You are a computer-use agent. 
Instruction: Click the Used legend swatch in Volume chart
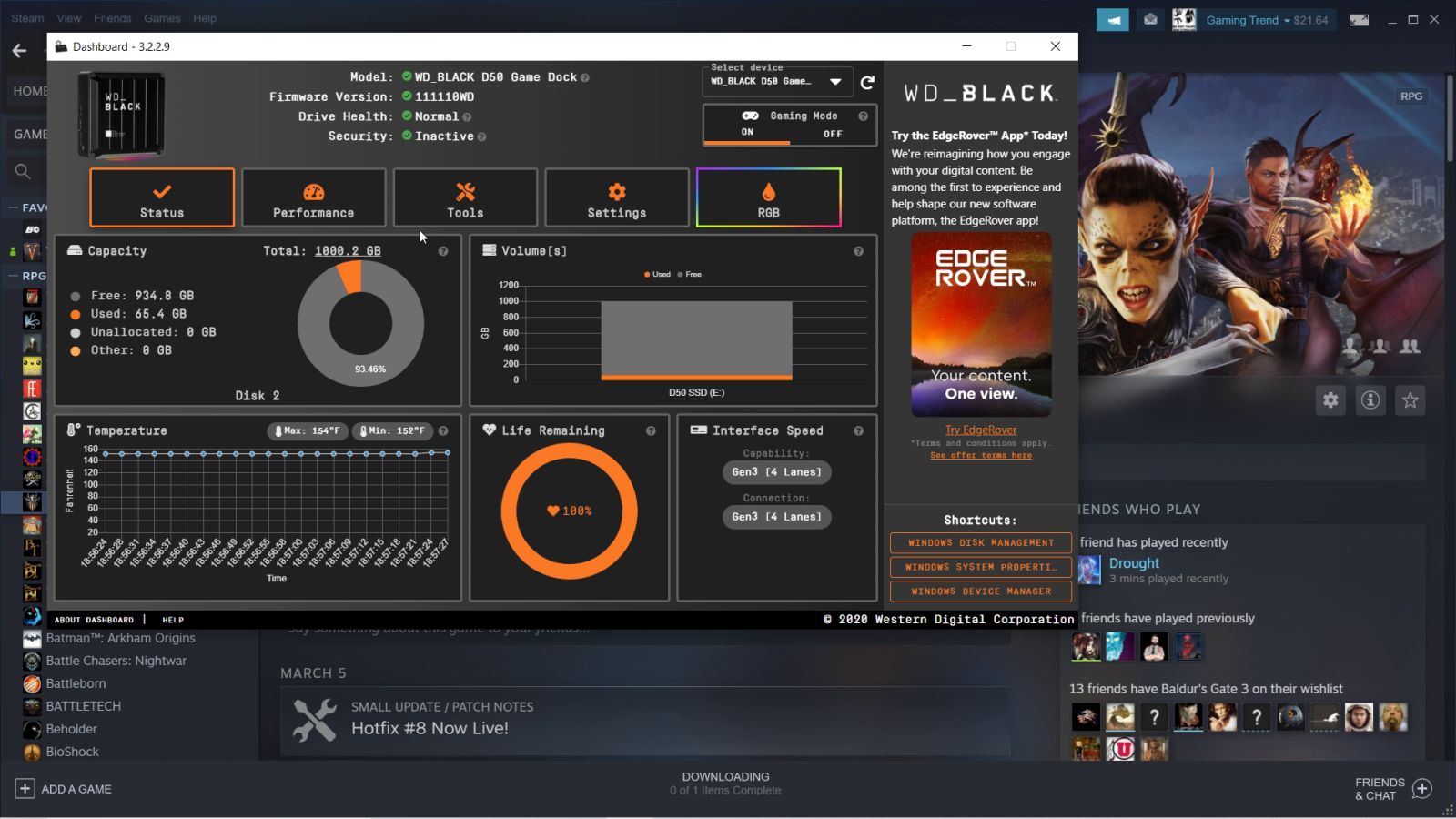click(647, 275)
